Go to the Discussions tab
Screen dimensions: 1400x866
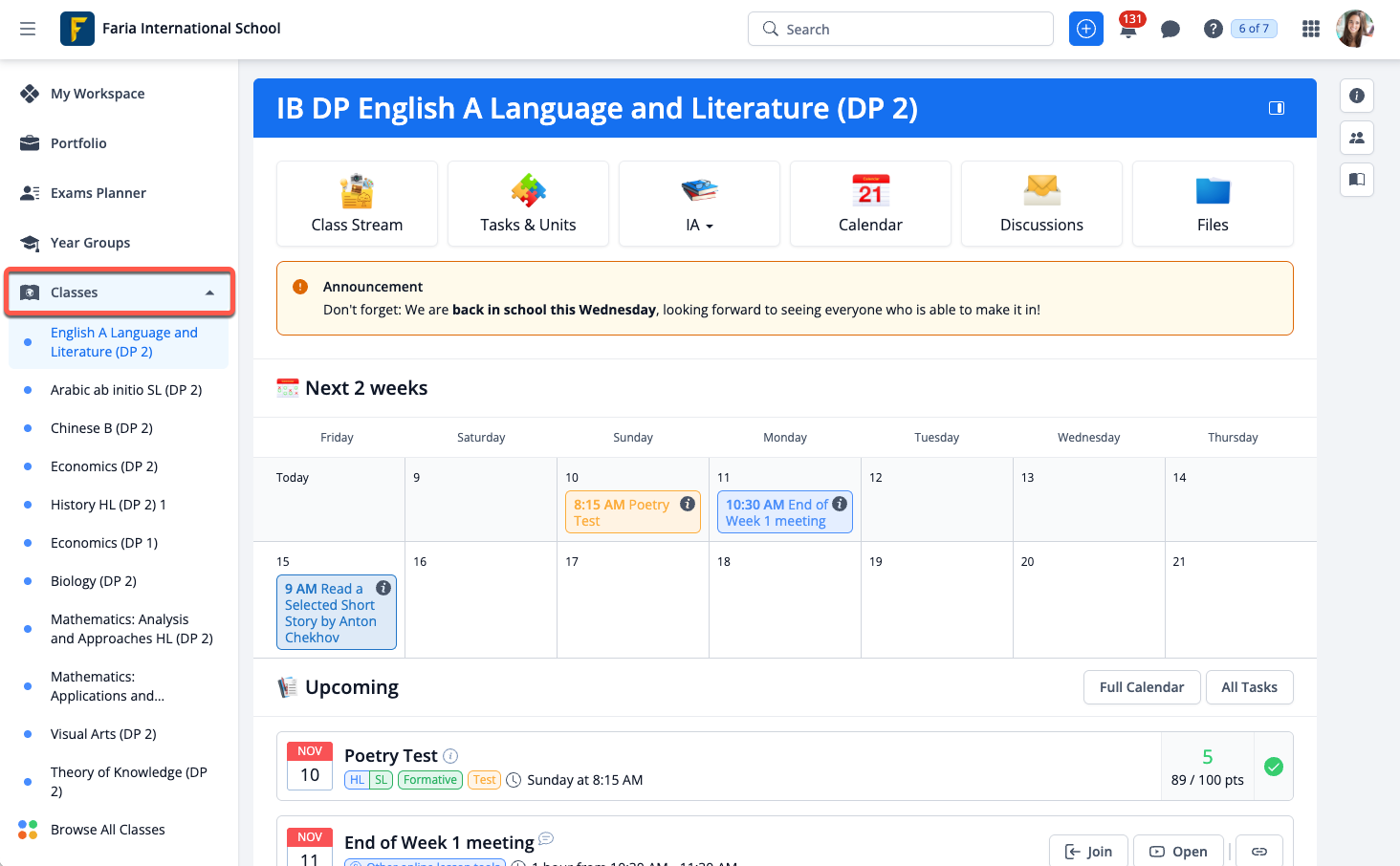(x=1041, y=205)
